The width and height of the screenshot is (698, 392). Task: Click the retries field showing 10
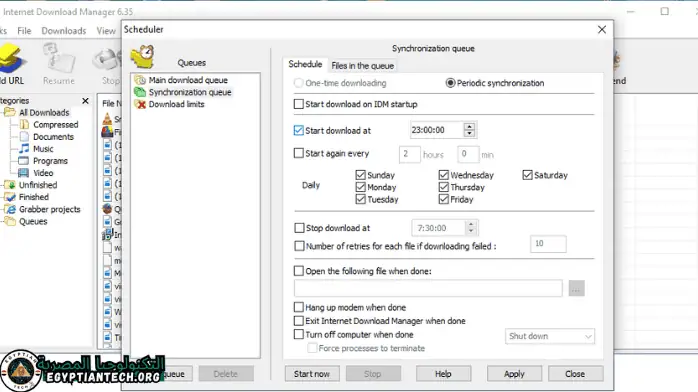pyautogui.click(x=548, y=244)
